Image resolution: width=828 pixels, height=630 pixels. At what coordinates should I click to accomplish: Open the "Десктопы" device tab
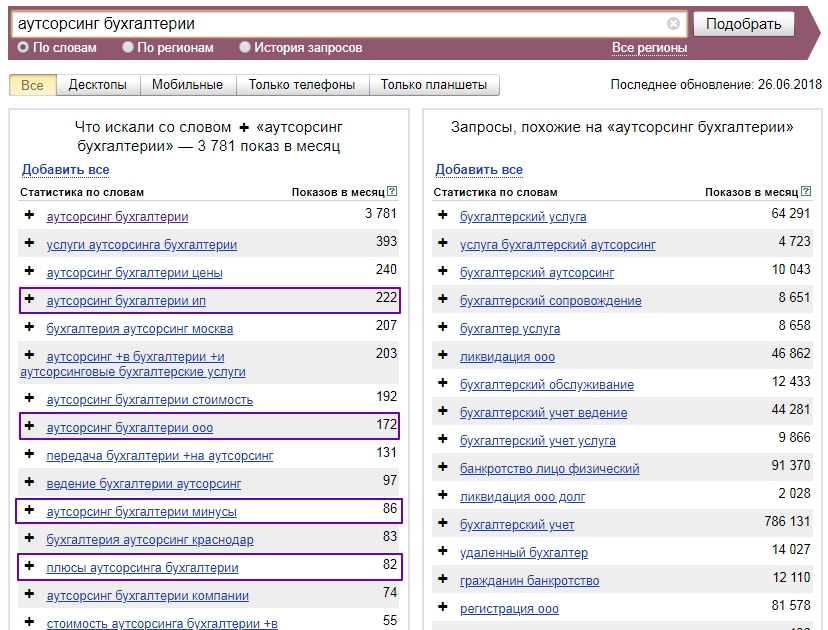point(97,85)
